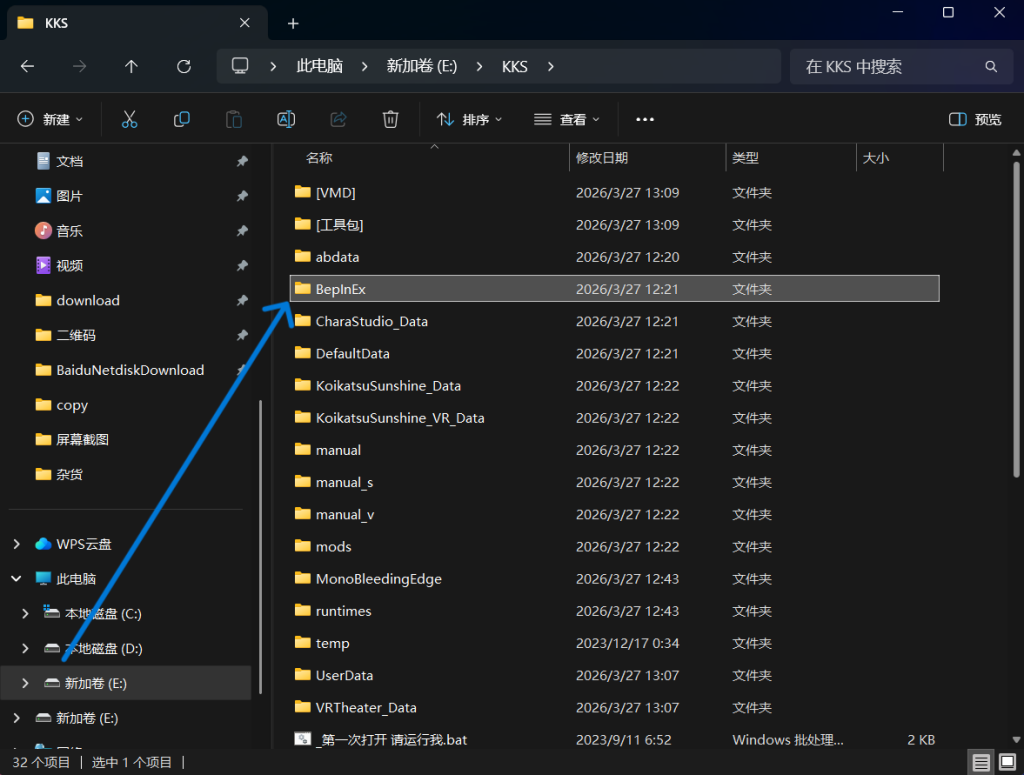Click 此电脑 breadcrumb in address bar
The height and width of the screenshot is (775, 1024).
[x=319, y=66]
